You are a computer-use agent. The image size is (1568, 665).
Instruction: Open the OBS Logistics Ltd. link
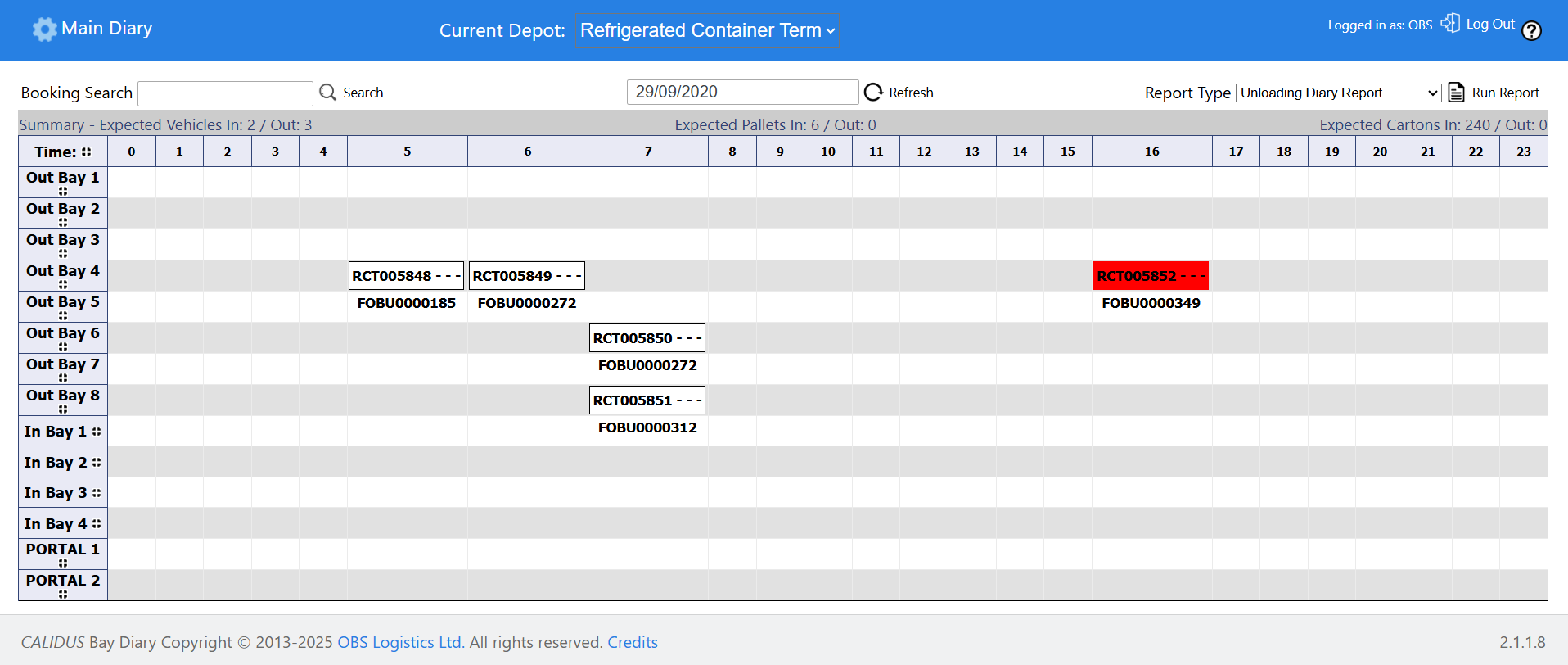pos(401,642)
